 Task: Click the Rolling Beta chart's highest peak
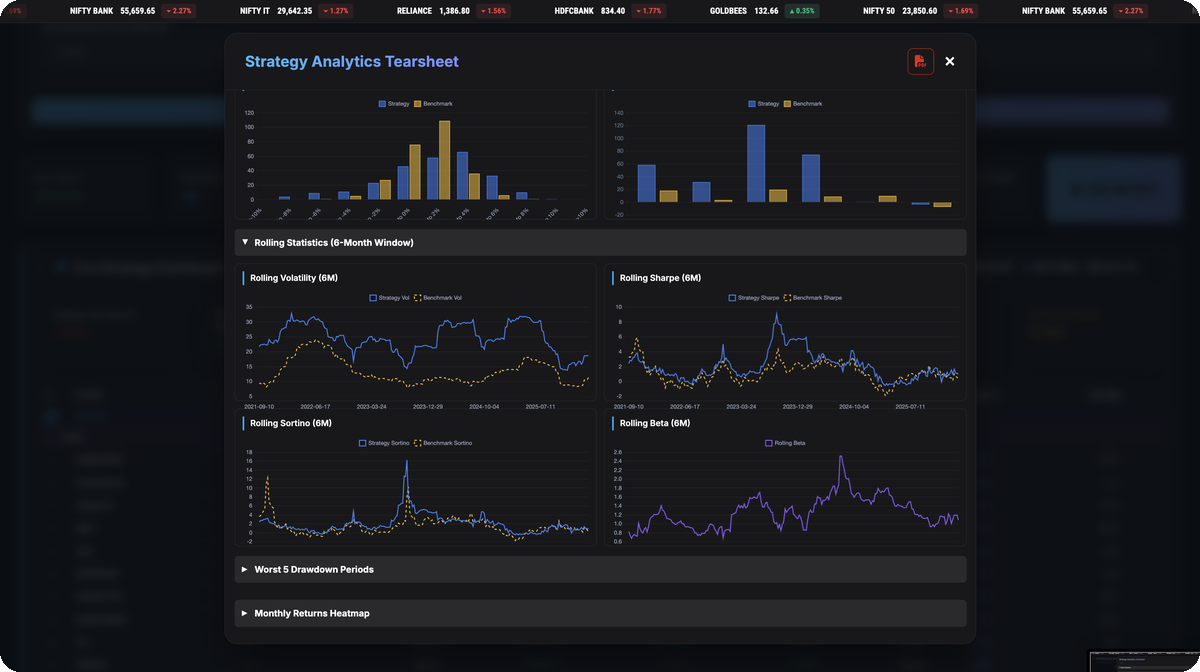(x=841, y=459)
